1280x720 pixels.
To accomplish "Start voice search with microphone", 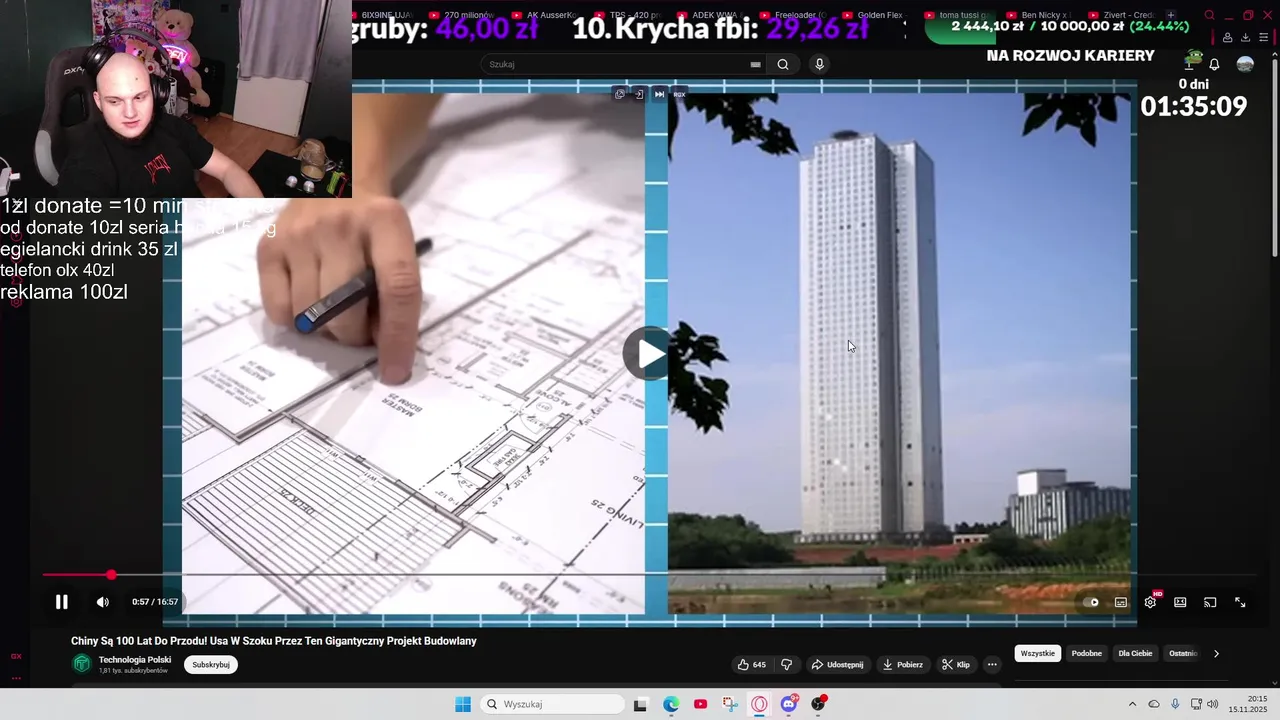I will 819,64.
